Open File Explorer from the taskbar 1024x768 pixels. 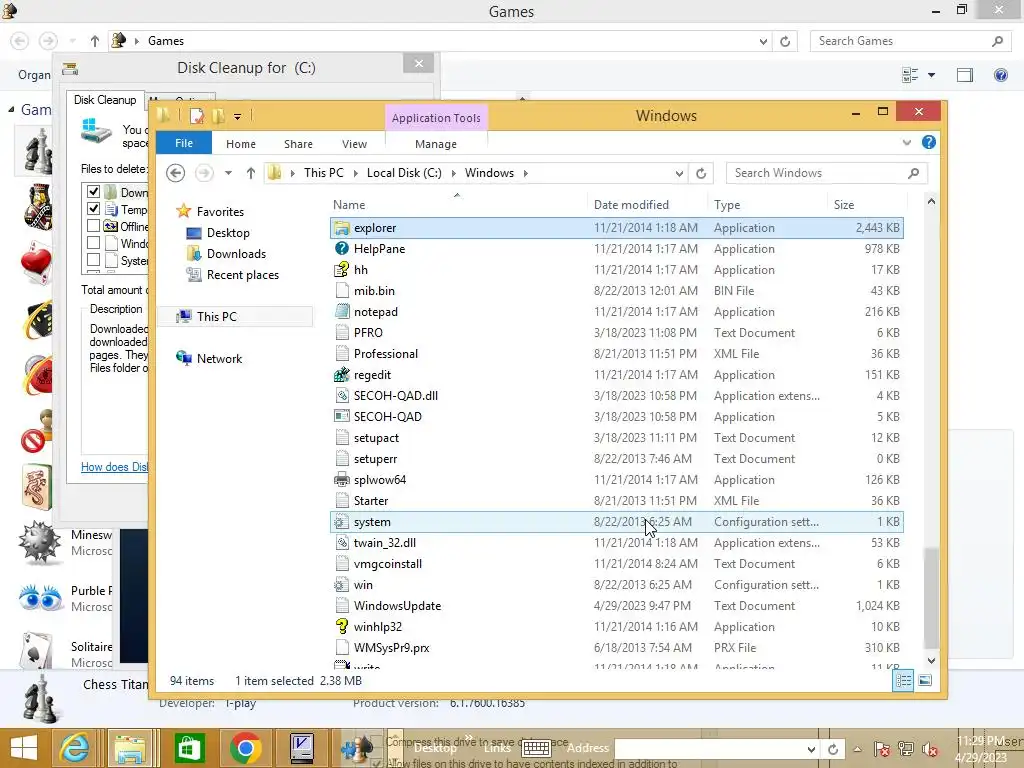point(131,748)
